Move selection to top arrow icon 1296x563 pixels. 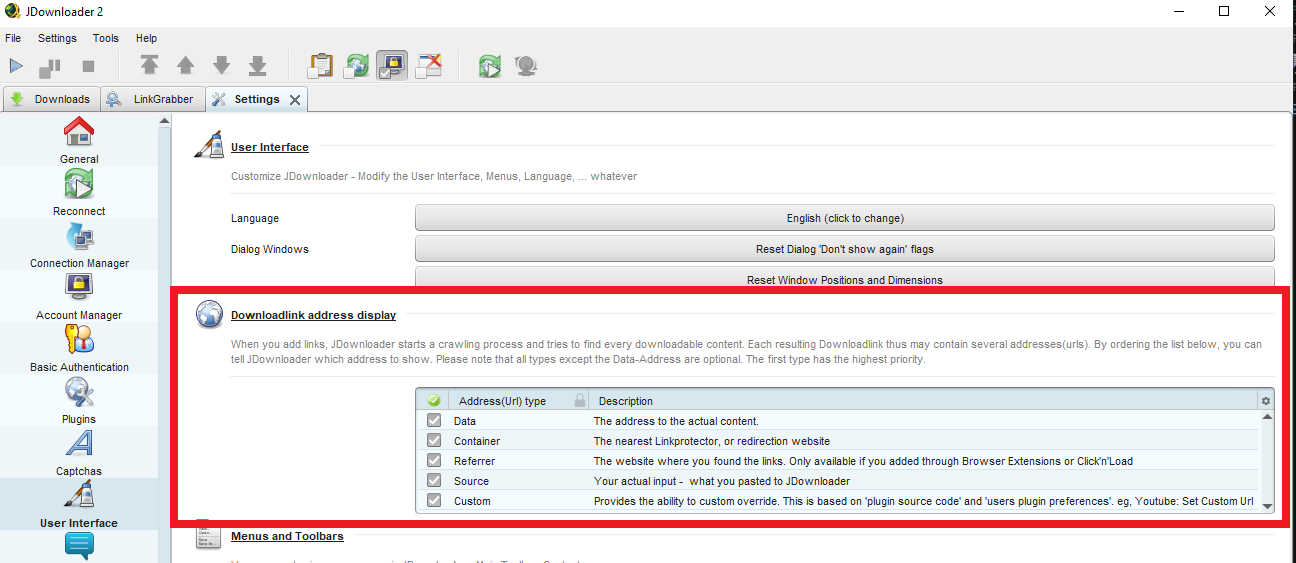[x=149, y=66]
